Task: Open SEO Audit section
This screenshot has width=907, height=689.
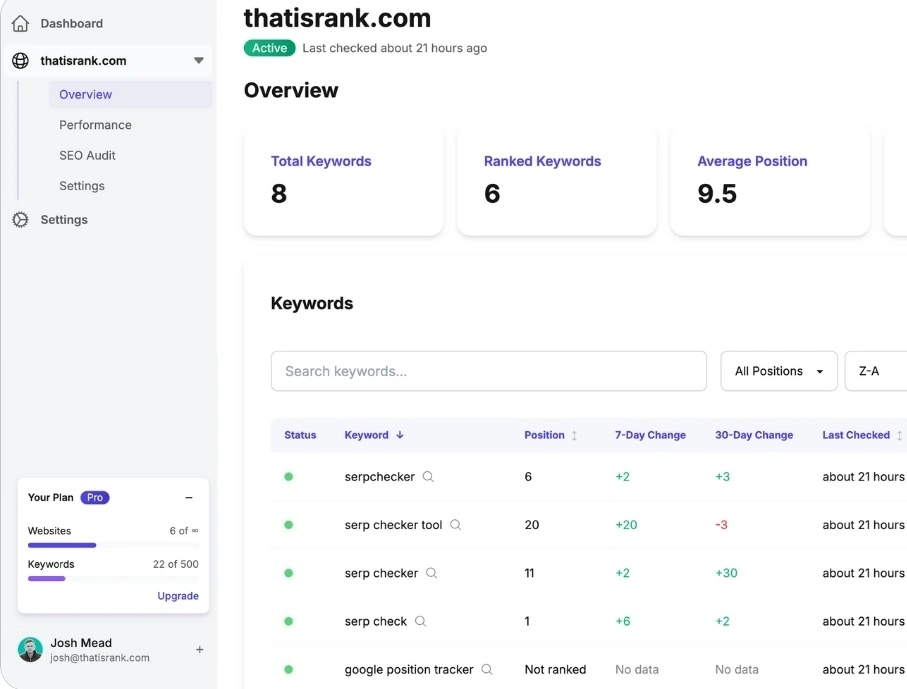Action: click(x=87, y=156)
